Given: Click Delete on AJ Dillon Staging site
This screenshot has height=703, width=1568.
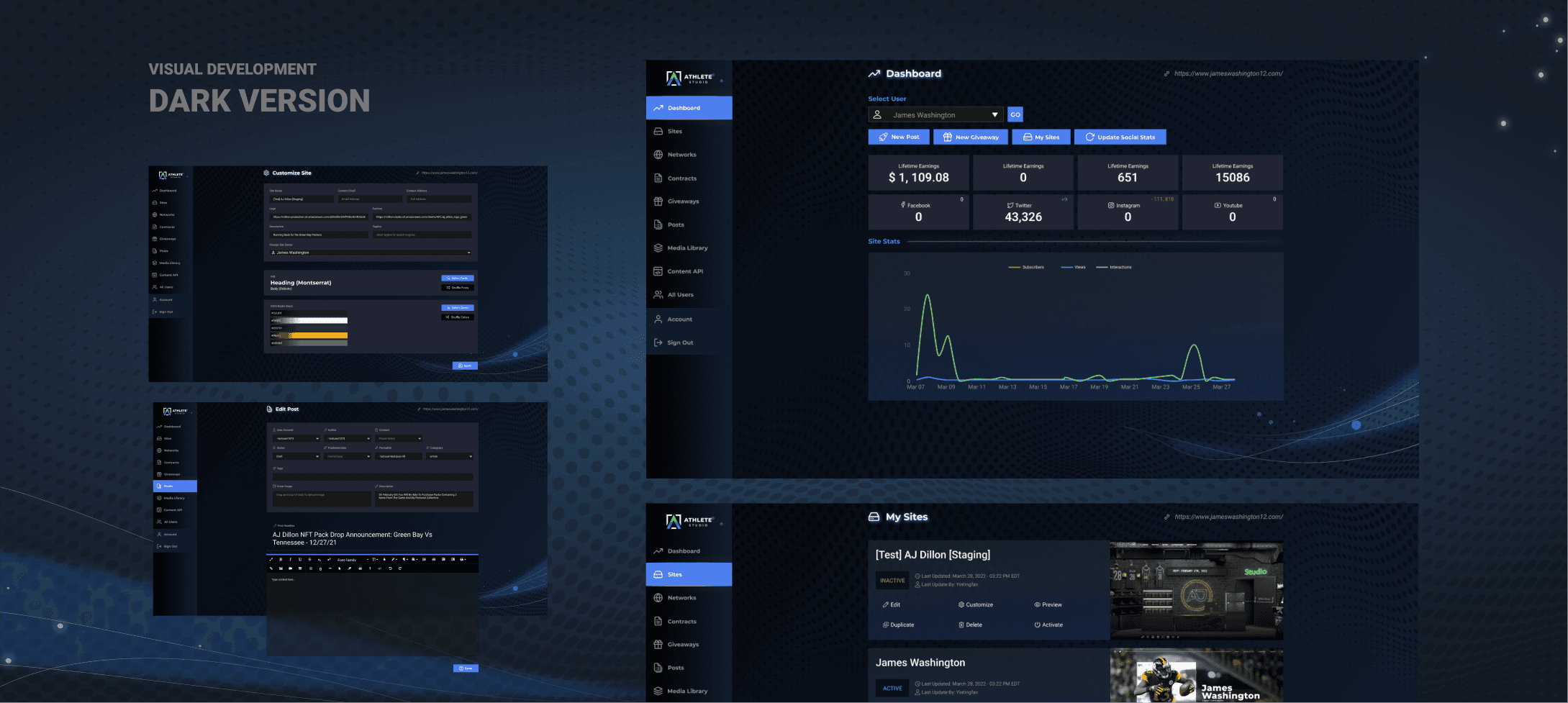Looking at the screenshot, I should click(970, 625).
